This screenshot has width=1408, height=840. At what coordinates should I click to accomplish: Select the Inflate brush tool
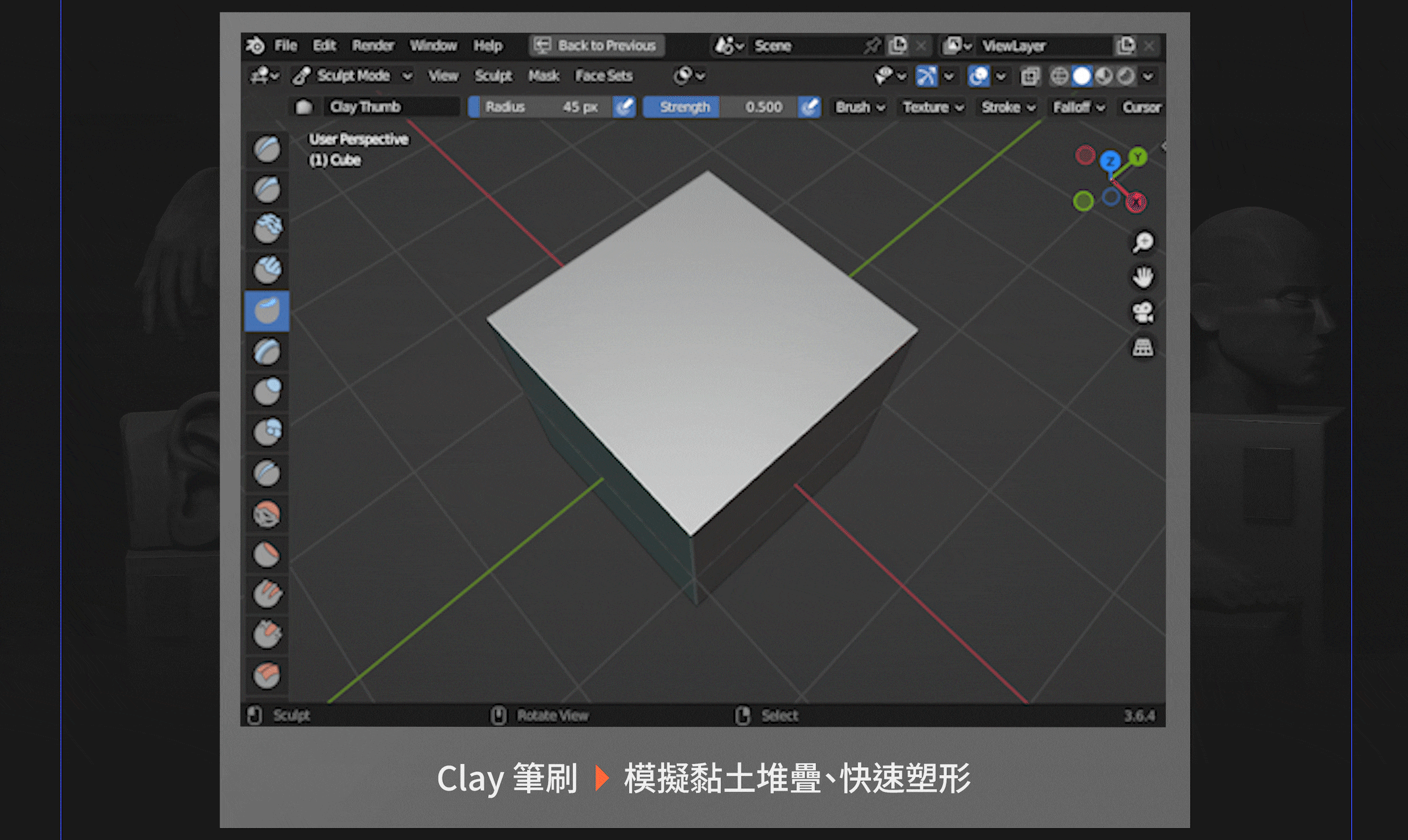pyautogui.click(x=267, y=392)
